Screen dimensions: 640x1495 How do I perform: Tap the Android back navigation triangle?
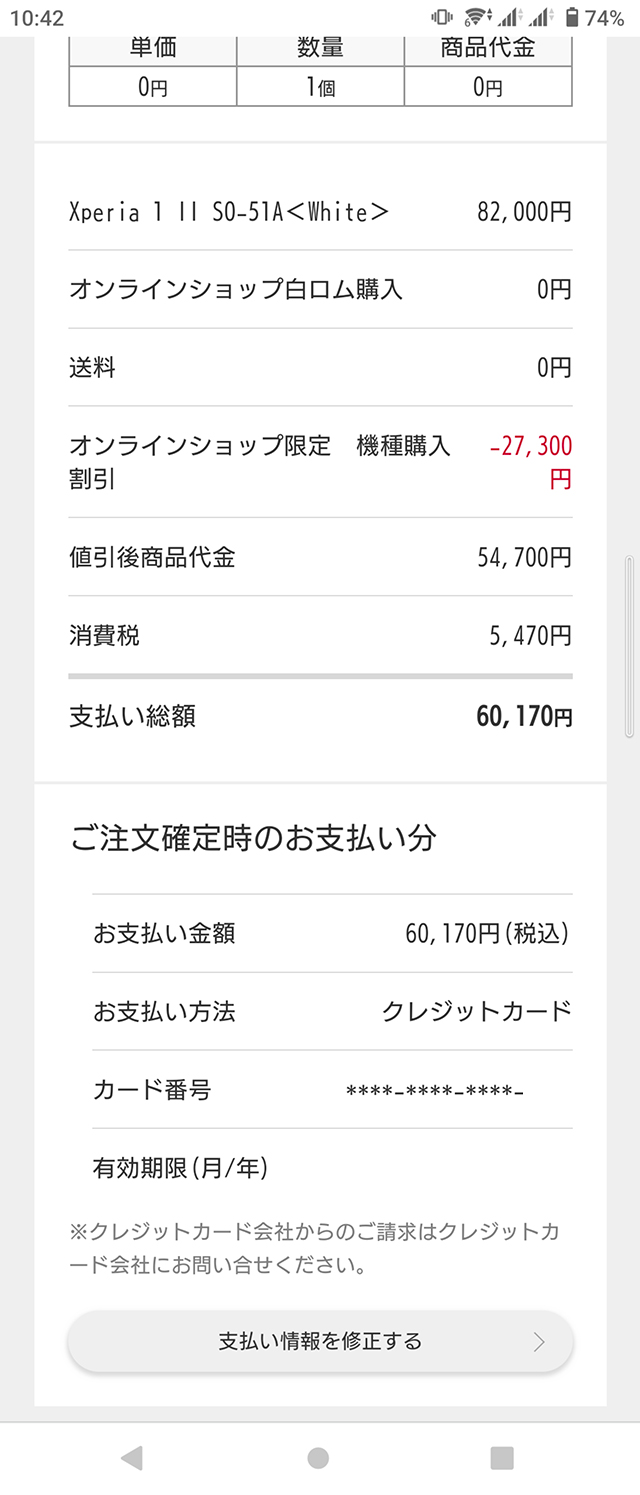pos(131,1458)
